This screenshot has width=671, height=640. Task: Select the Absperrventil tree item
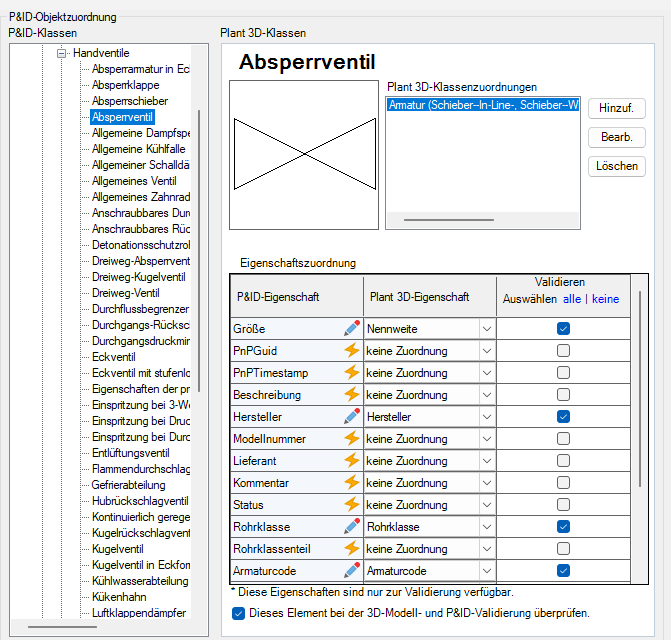(122, 117)
